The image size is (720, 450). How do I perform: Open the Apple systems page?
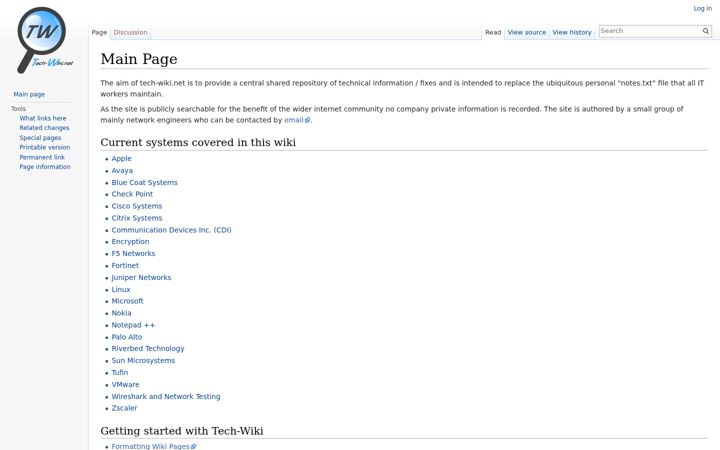tap(121, 158)
